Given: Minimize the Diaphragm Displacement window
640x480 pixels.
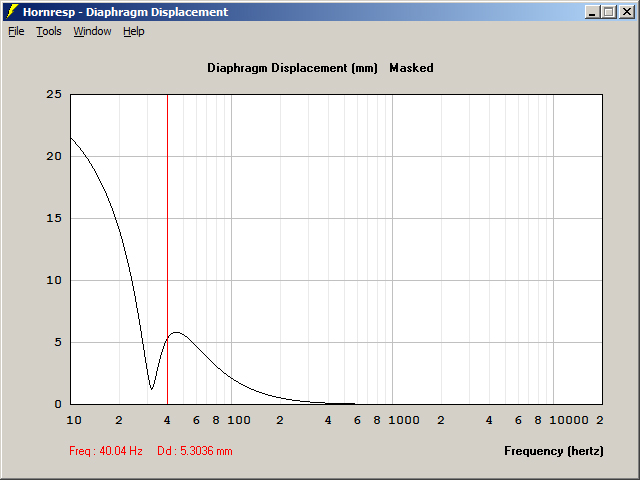Looking at the screenshot, I should pos(592,12).
